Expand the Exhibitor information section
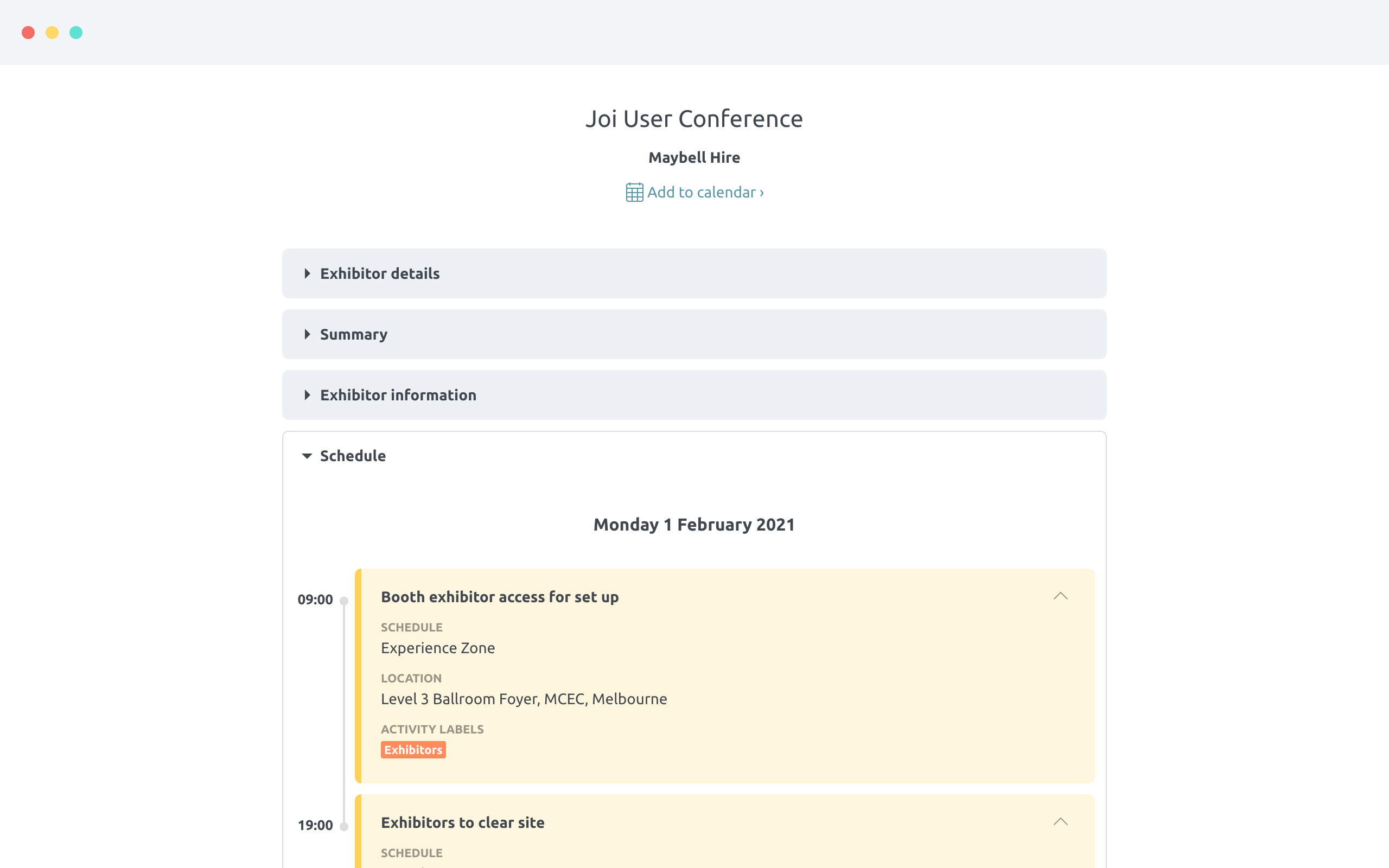 [x=694, y=395]
